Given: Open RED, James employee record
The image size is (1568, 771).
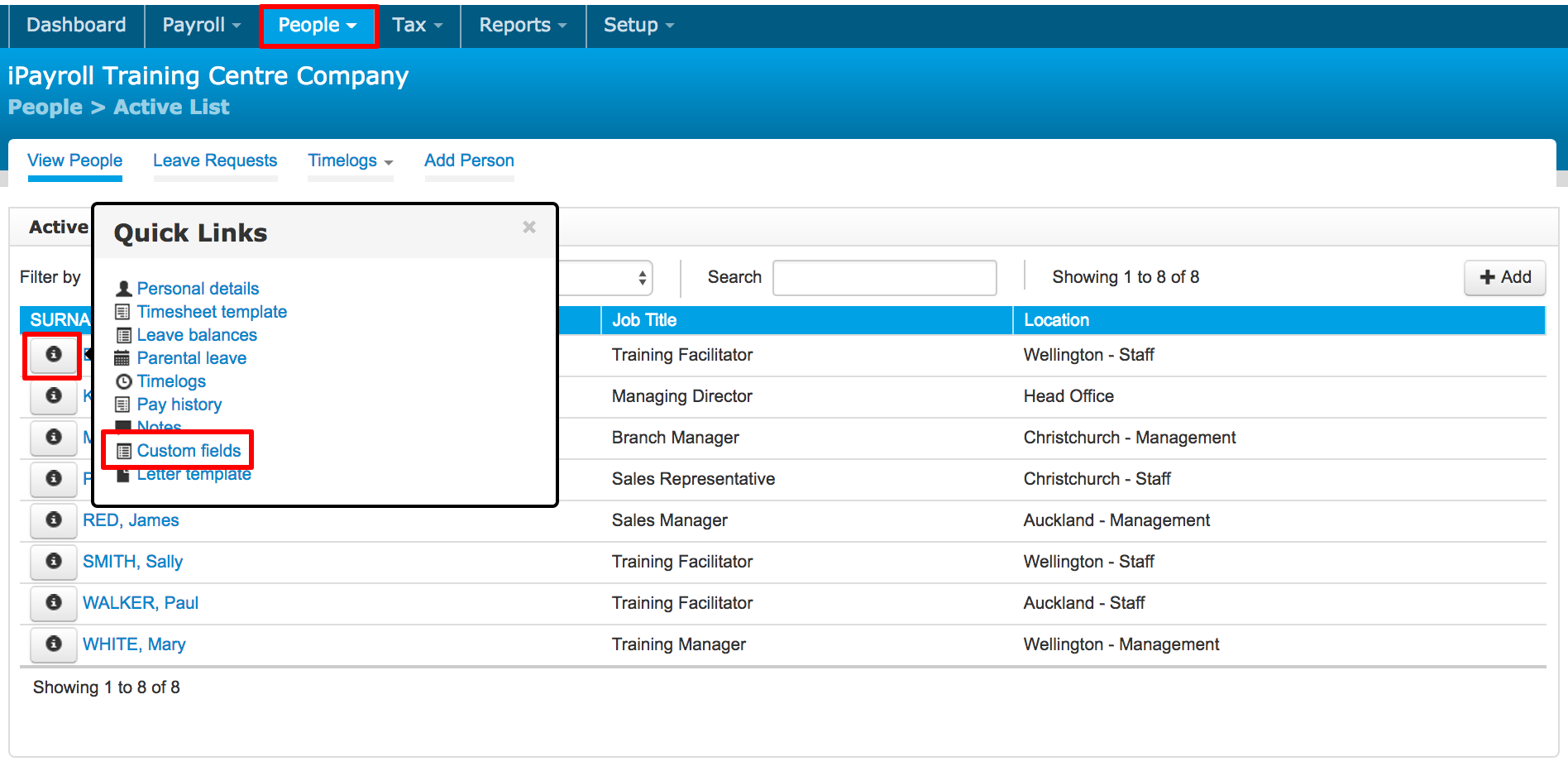Looking at the screenshot, I should coord(131,520).
